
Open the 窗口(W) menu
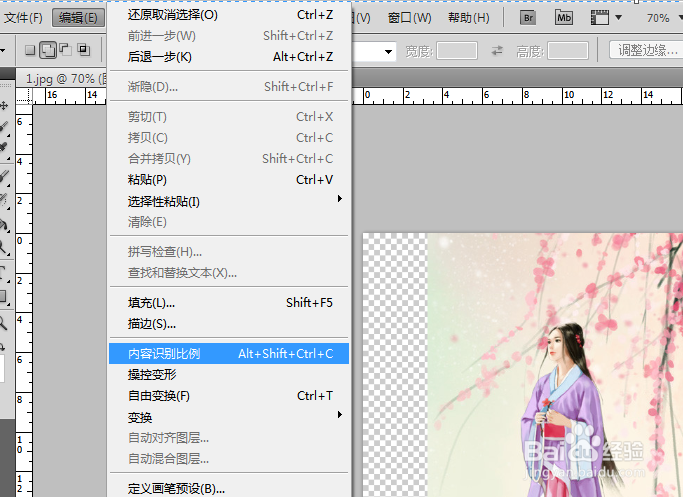coord(409,18)
